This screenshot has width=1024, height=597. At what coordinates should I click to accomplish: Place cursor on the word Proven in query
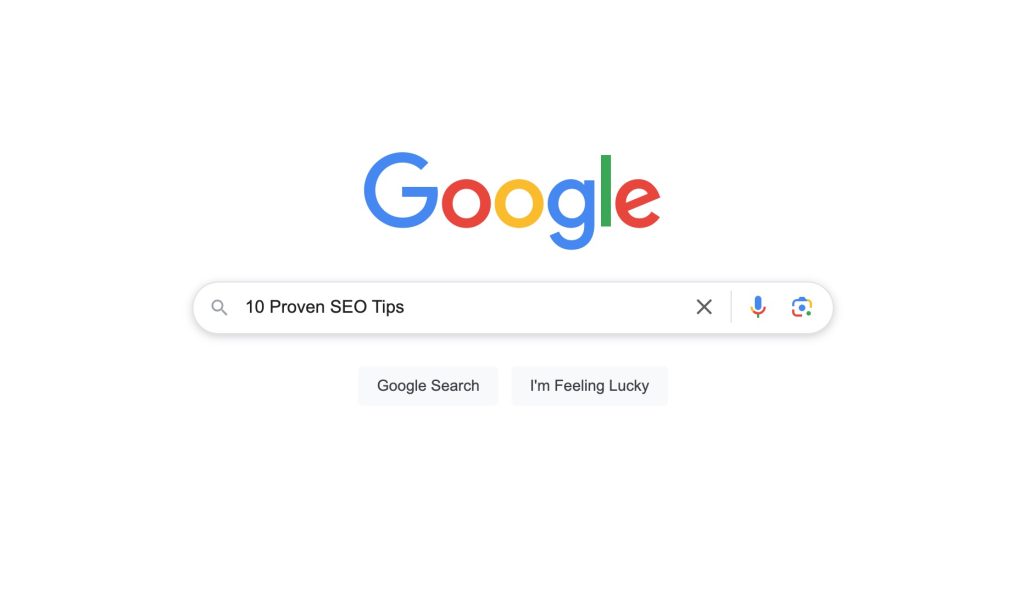(297, 307)
